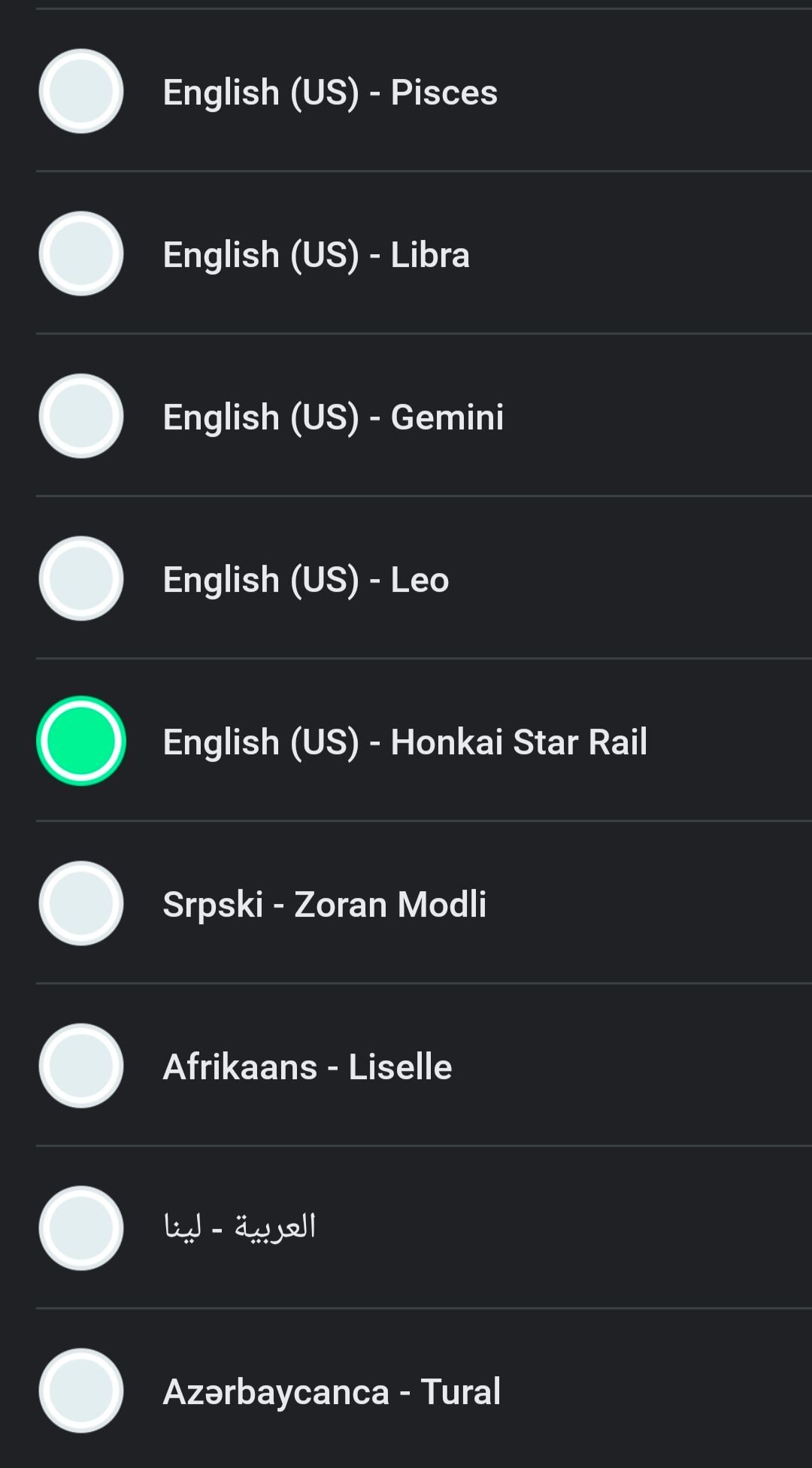Pick the Azərbaycanca - Tural radio button

[81, 1391]
